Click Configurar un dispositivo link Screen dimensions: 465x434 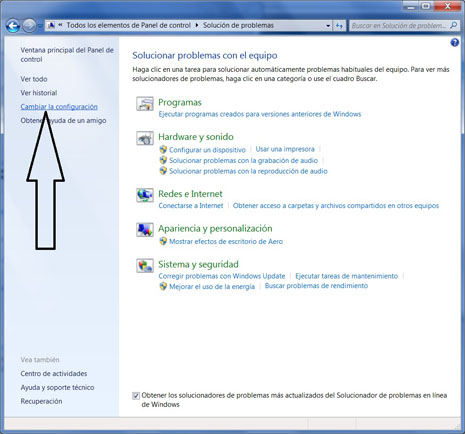207,150
